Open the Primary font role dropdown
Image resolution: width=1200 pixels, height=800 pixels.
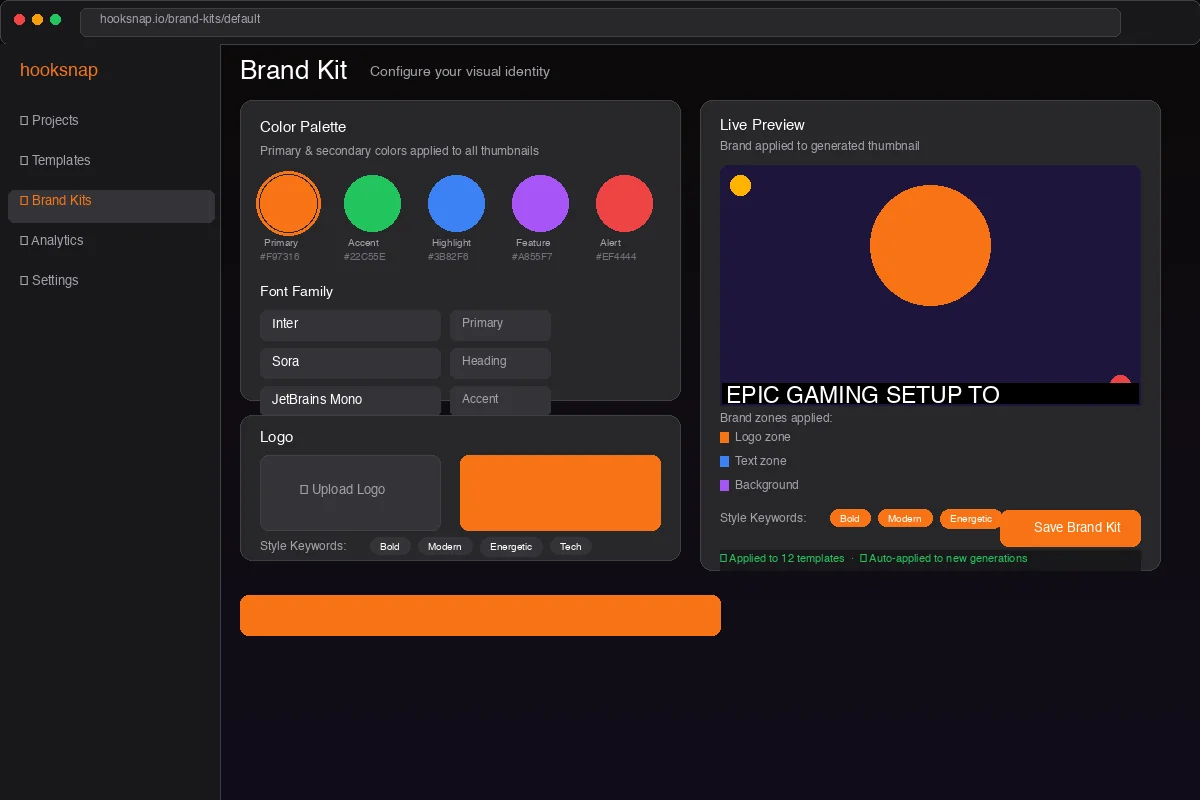(500, 324)
